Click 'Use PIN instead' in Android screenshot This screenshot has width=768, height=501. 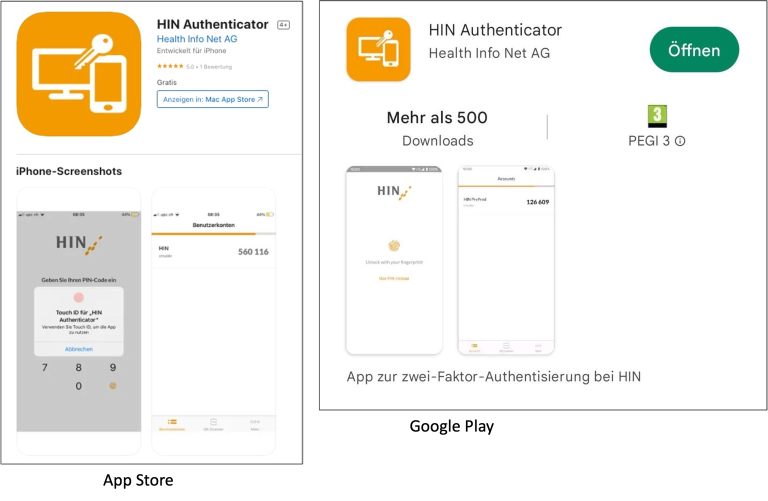tap(394, 279)
